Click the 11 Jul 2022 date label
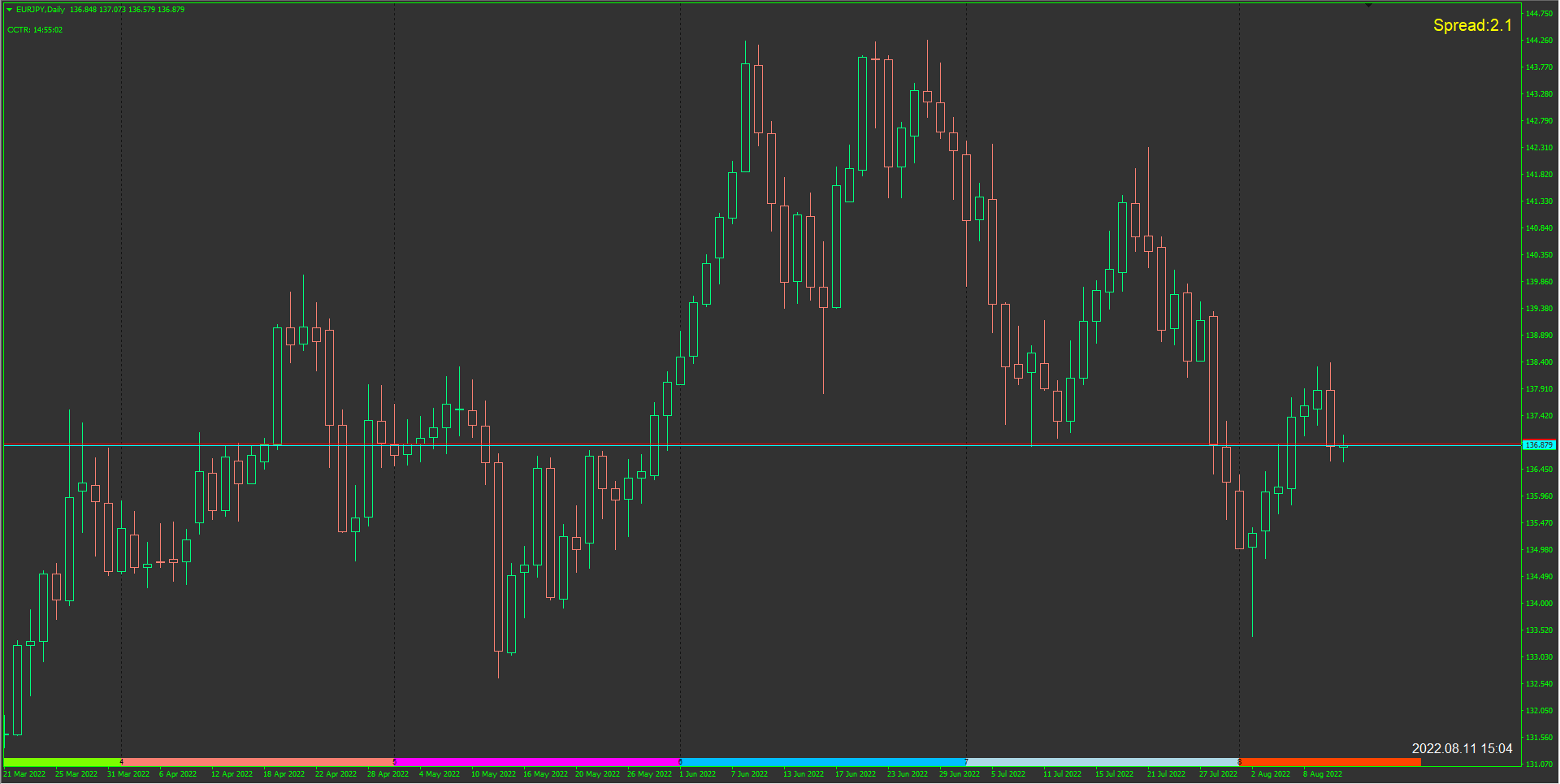1560x784 pixels. [1062, 774]
